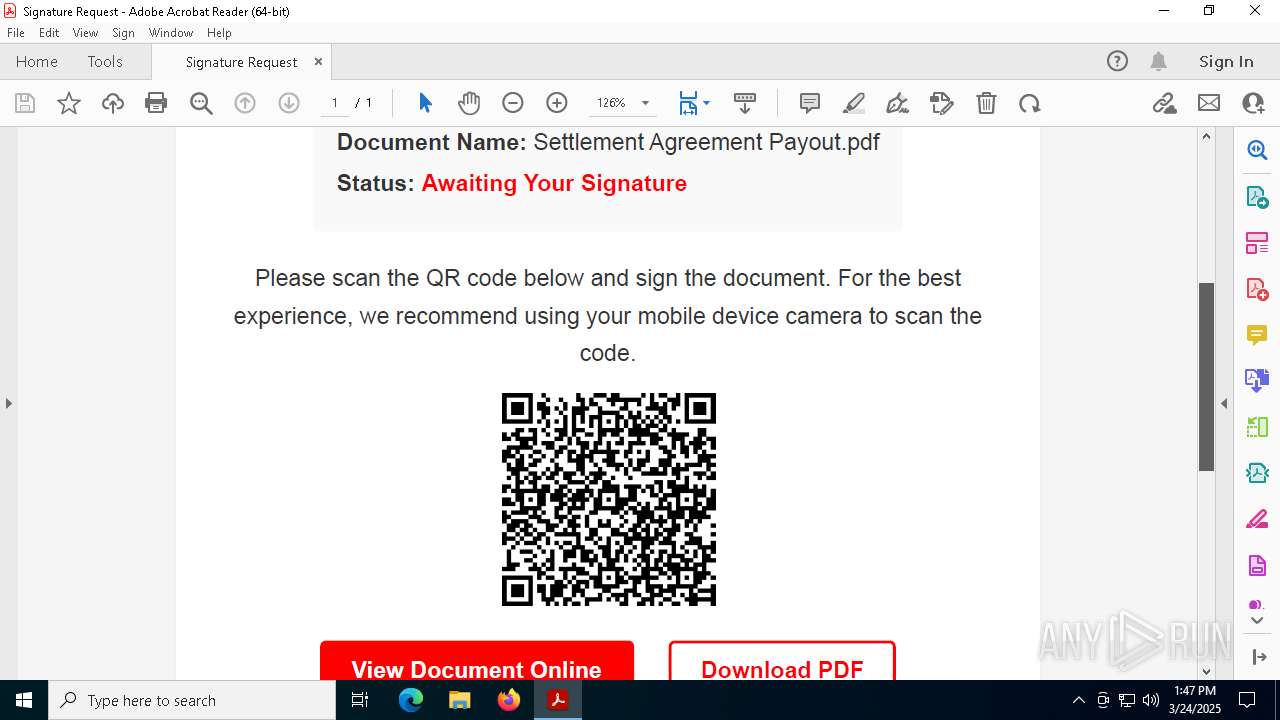The image size is (1280, 720).
Task: Open the Edit menu
Action: point(49,32)
